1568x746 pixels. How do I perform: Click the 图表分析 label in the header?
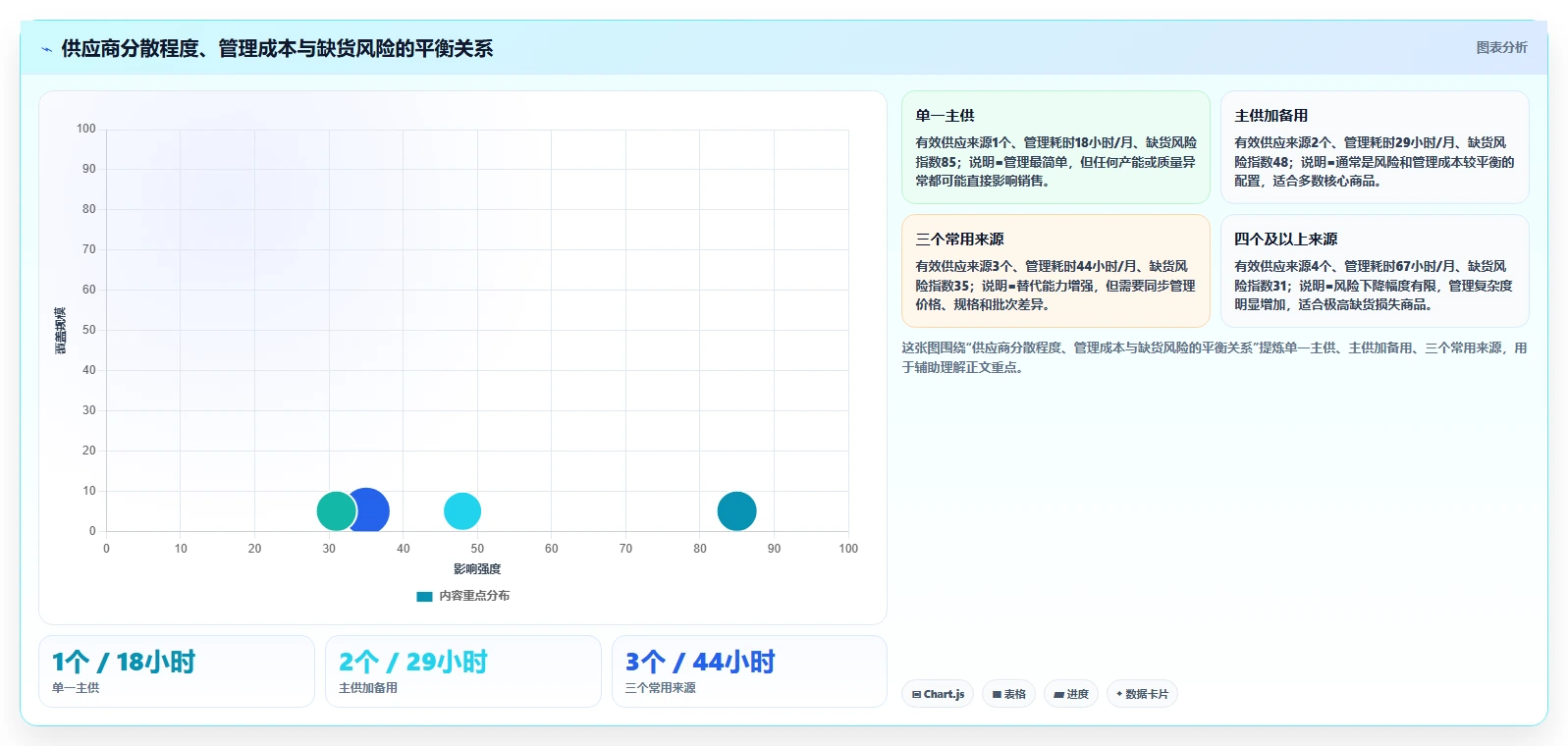pyautogui.click(x=1501, y=47)
